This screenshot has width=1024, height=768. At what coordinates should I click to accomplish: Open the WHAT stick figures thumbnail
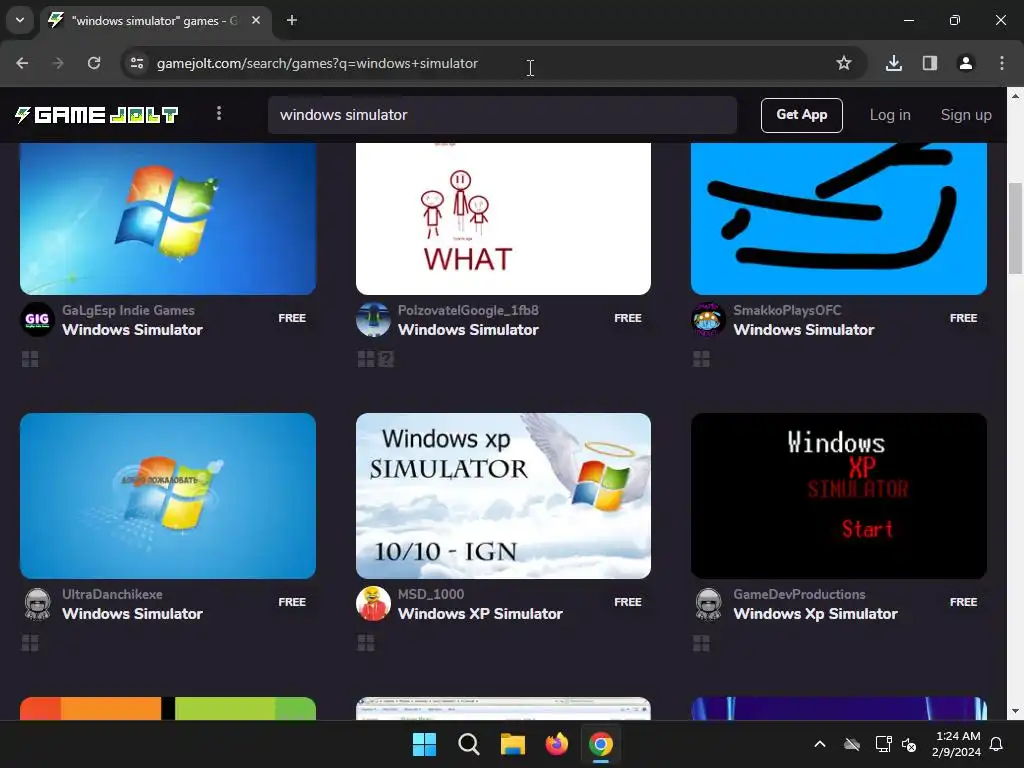pyautogui.click(x=504, y=219)
